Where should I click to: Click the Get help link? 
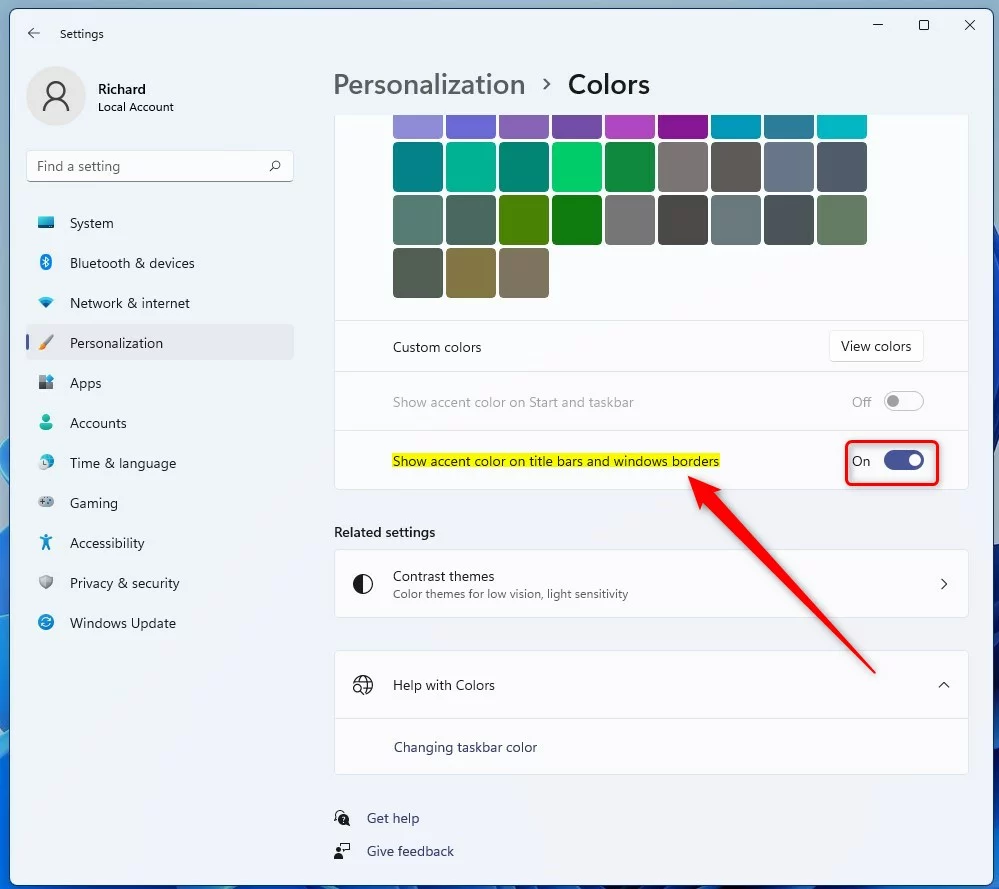(392, 818)
